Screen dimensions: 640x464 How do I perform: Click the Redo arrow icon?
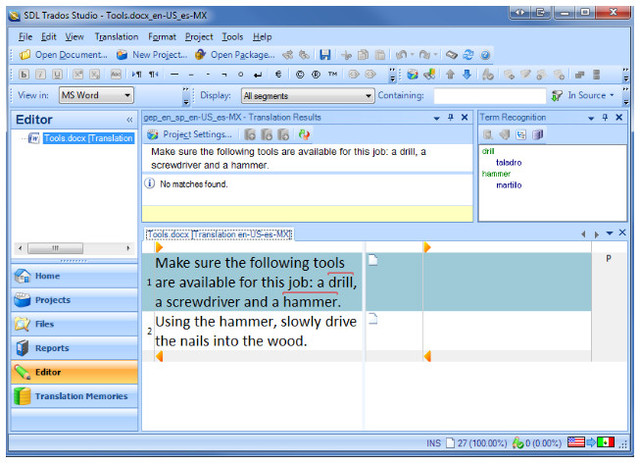pos(424,55)
